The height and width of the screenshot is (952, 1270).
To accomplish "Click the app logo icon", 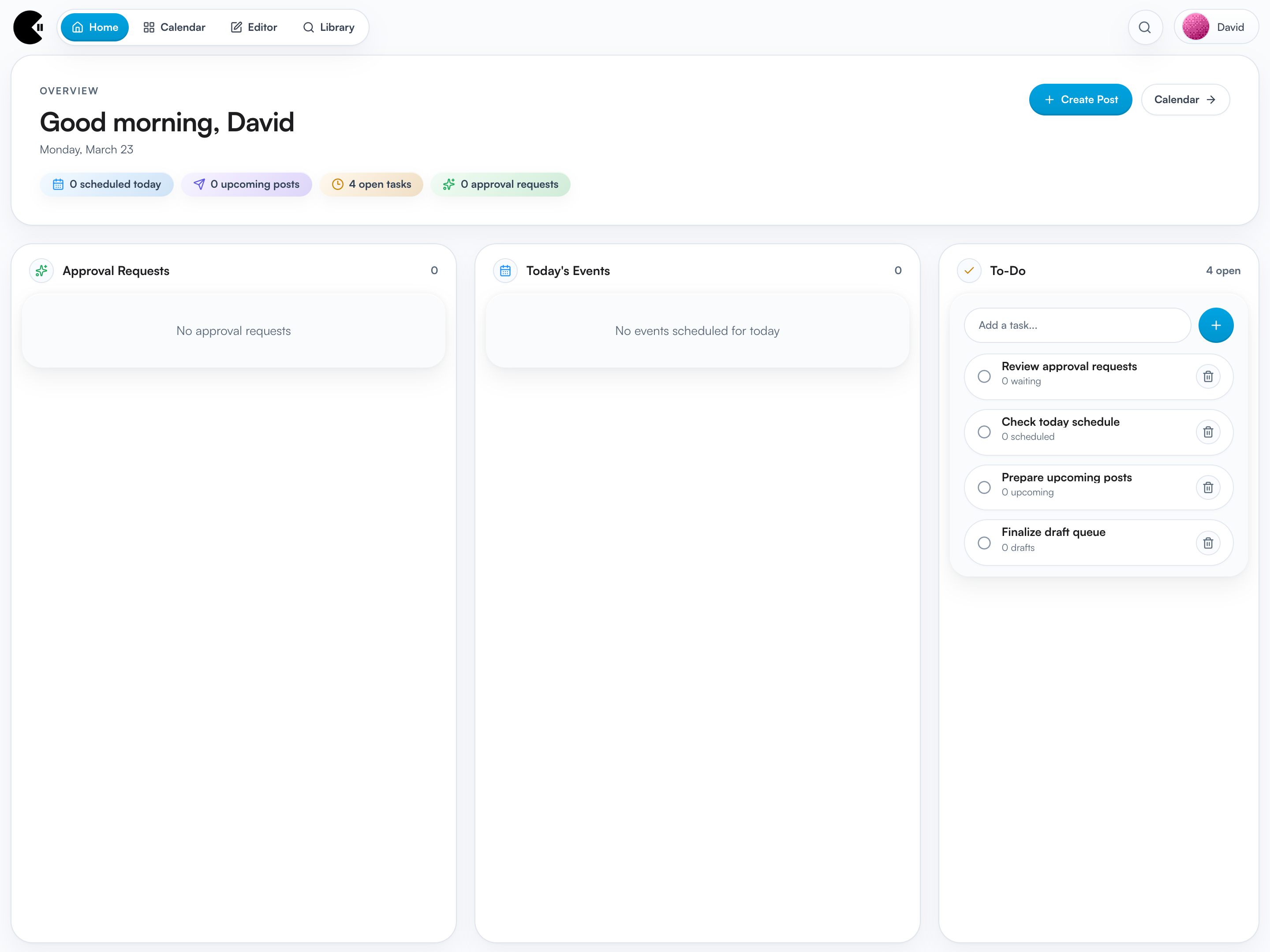I will point(28,27).
